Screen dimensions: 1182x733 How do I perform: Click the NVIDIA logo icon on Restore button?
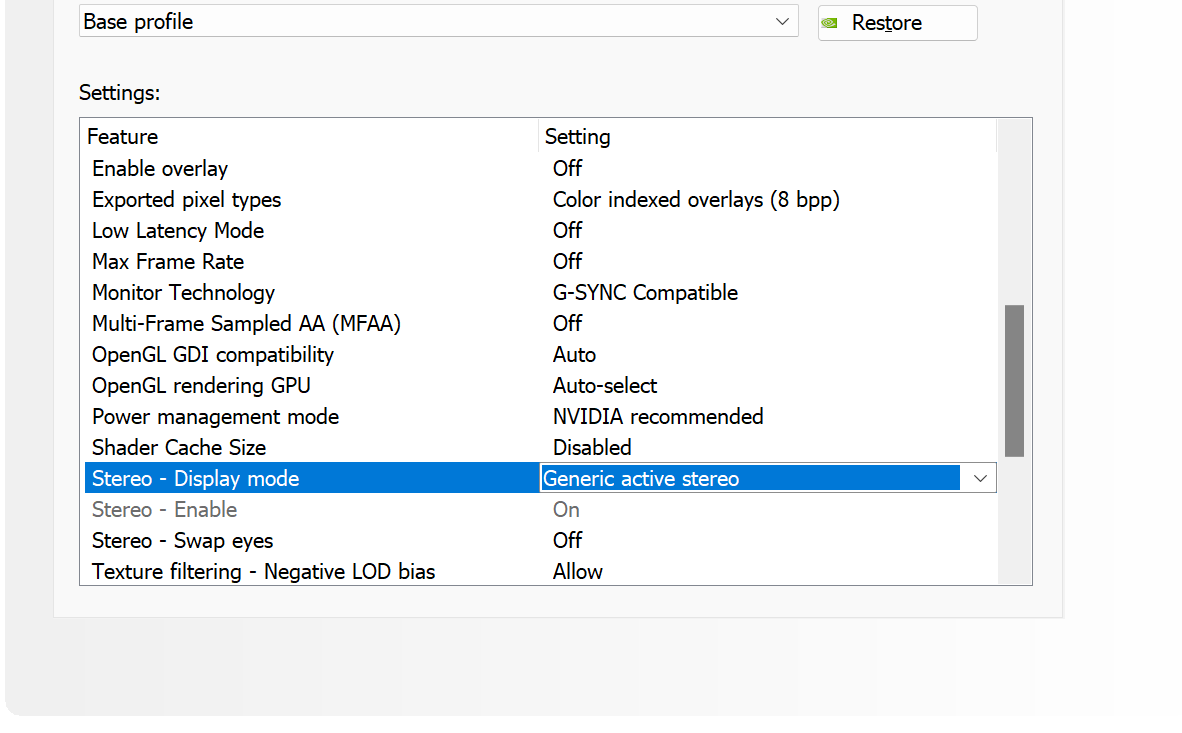pos(829,23)
